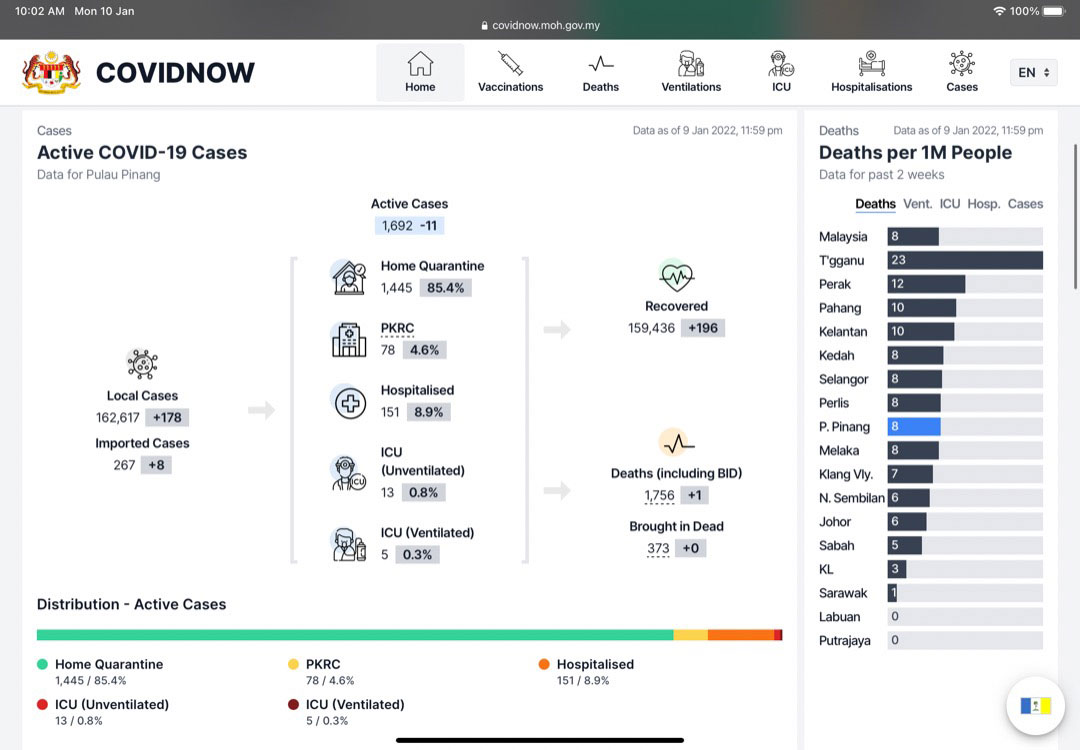This screenshot has width=1080, height=750.
Task: Click the Home Quarantine house icon
Action: point(349,277)
